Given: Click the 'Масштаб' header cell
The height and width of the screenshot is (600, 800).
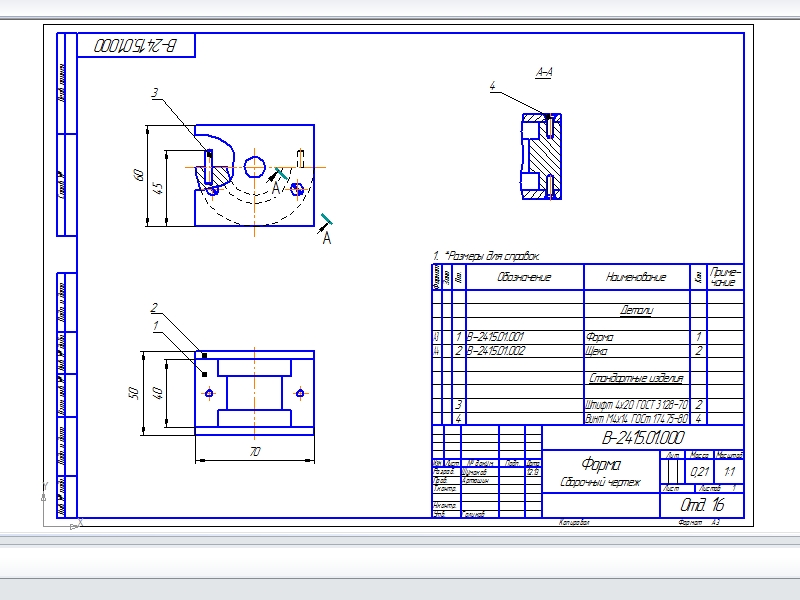Looking at the screenshot, I should pyautogui.click(x=729, y=455).
